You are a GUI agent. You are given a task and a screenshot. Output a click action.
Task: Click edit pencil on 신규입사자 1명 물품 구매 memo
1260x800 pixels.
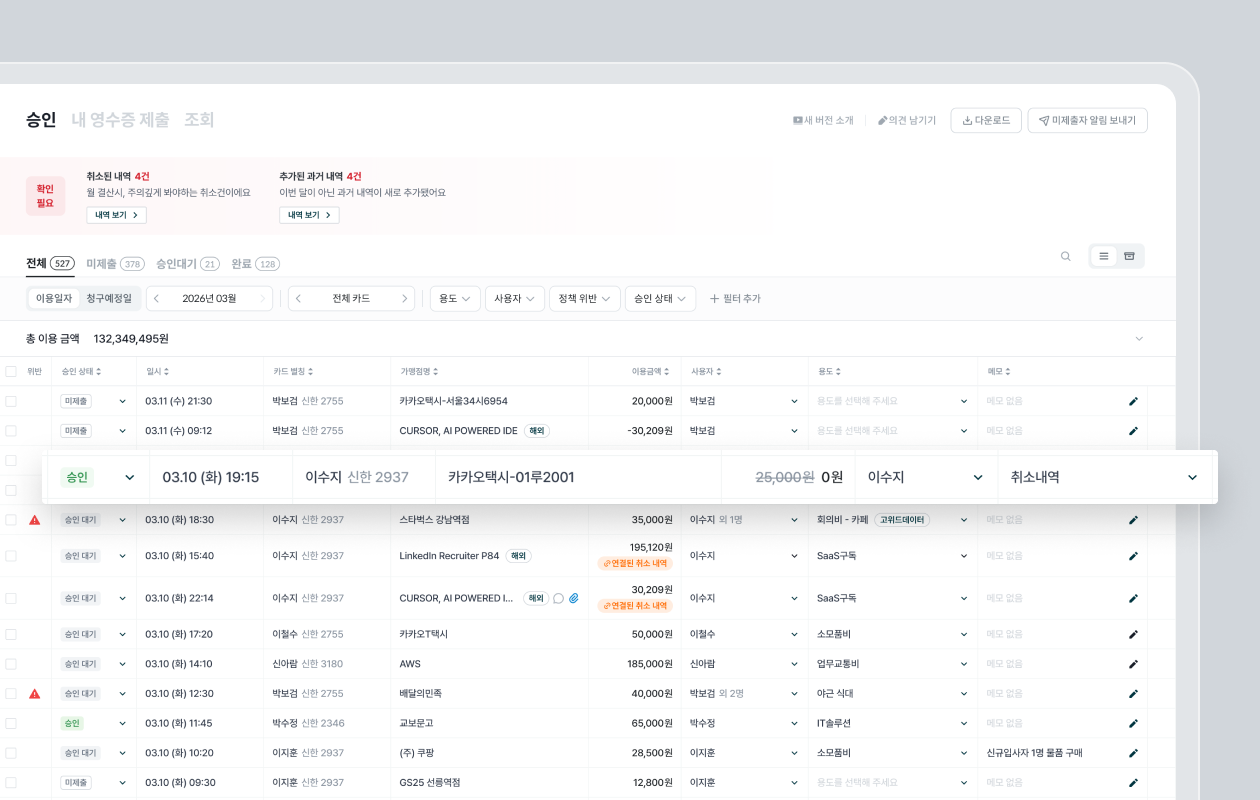click(x=1133, y=753)
